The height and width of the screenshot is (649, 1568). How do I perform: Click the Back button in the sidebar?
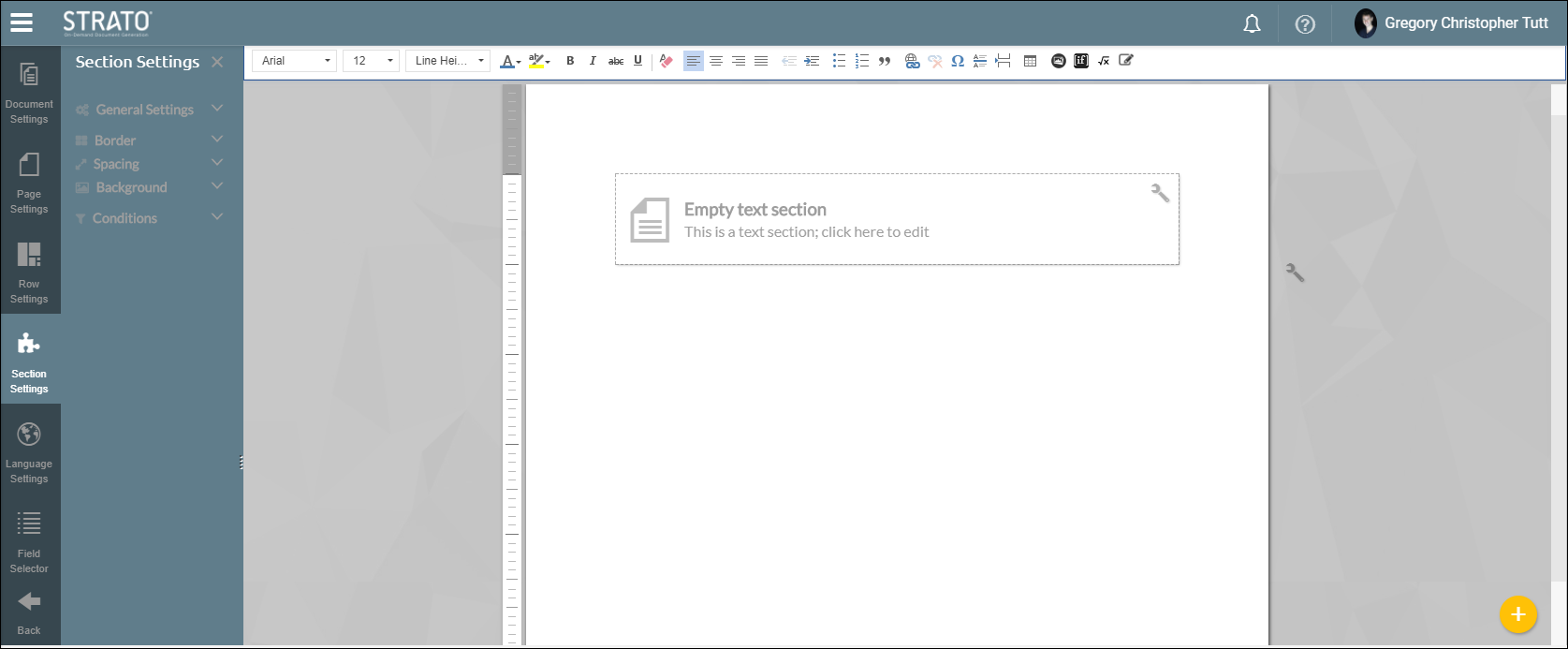click(x=29, y=612)
